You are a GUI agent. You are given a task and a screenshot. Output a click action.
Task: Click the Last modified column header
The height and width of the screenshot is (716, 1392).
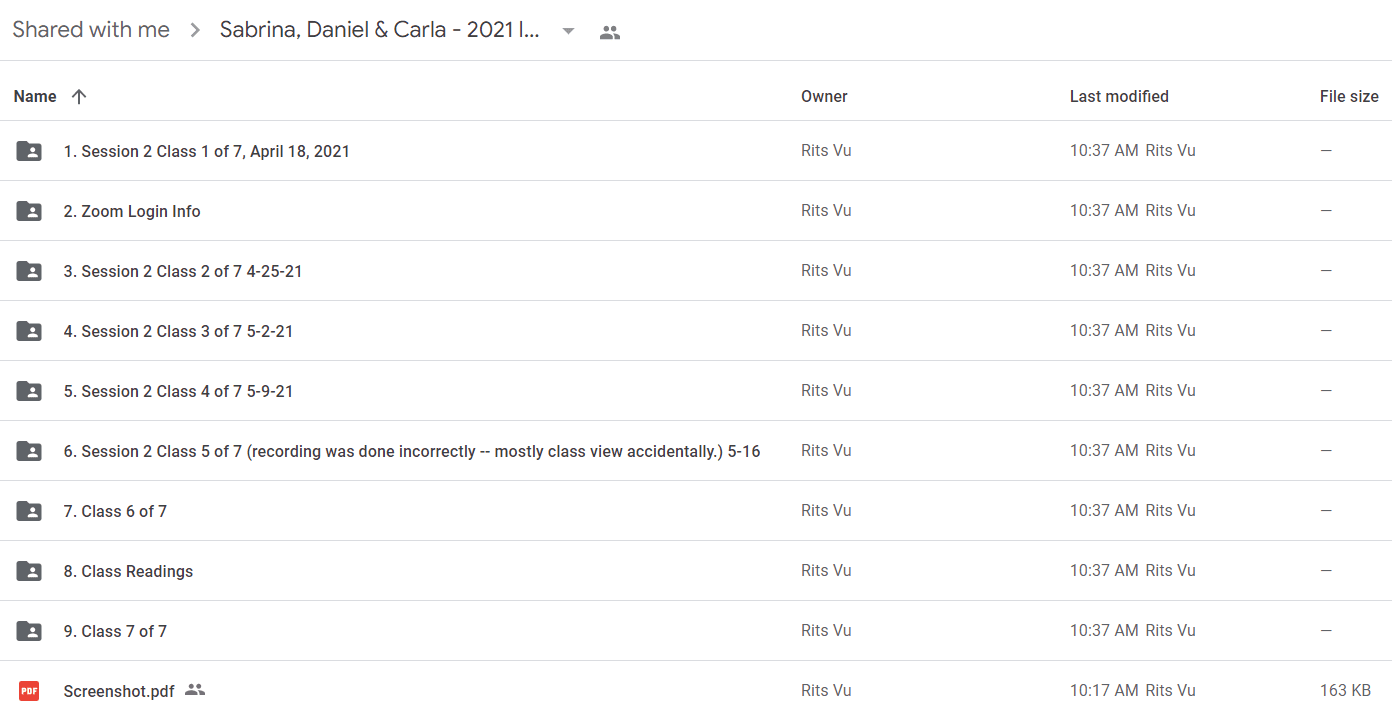[x=1119, y=96]
